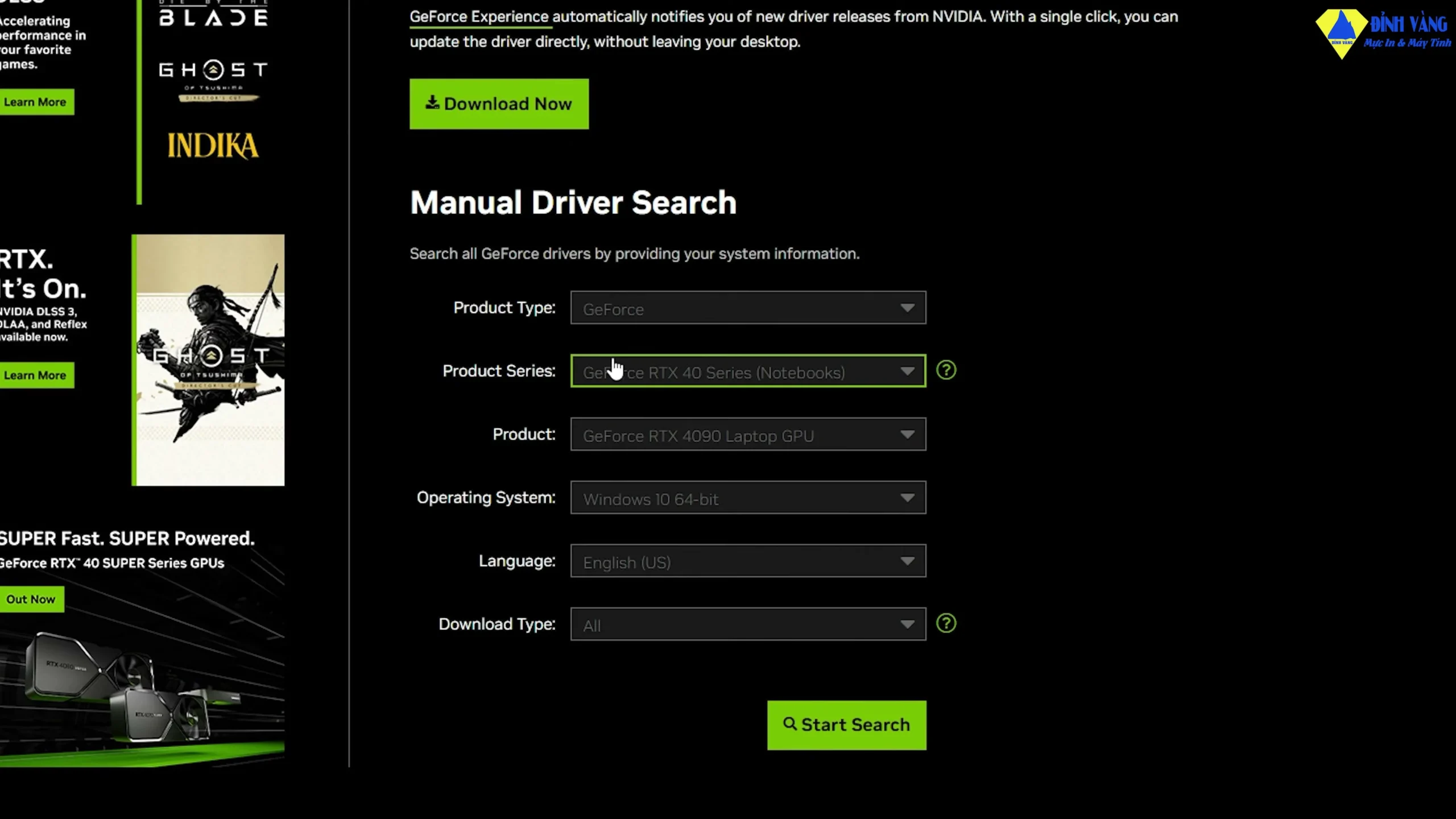Click the Start Search button
1456x819 pixels.
(x=846, y=725)
